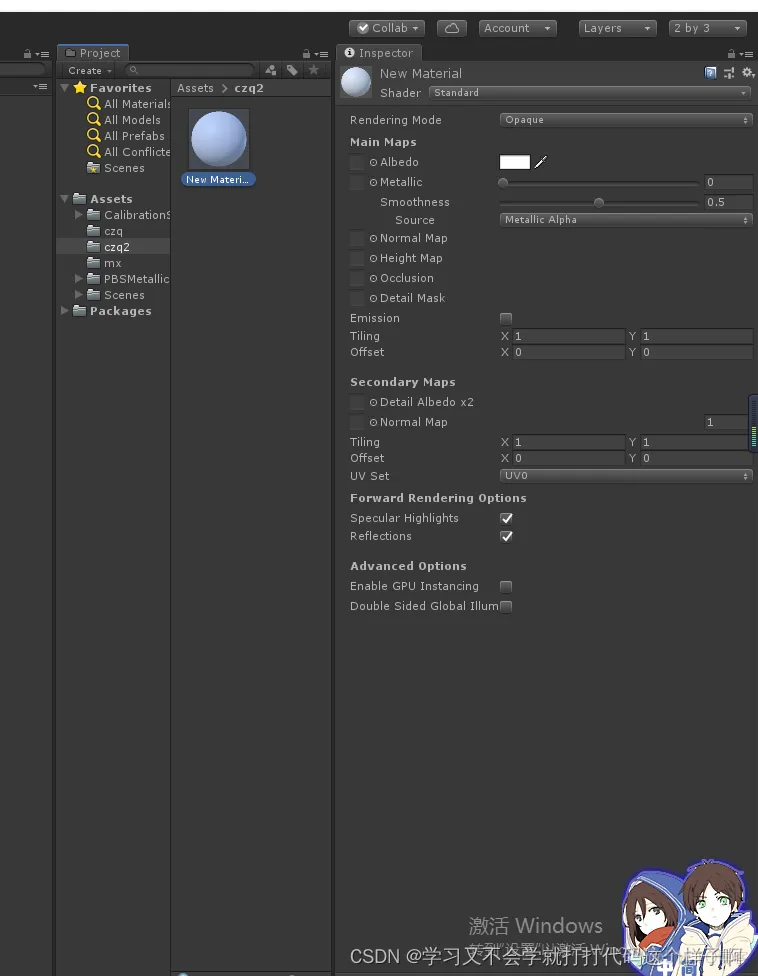Open the Inspector panel options menu

tap(747, 54)
